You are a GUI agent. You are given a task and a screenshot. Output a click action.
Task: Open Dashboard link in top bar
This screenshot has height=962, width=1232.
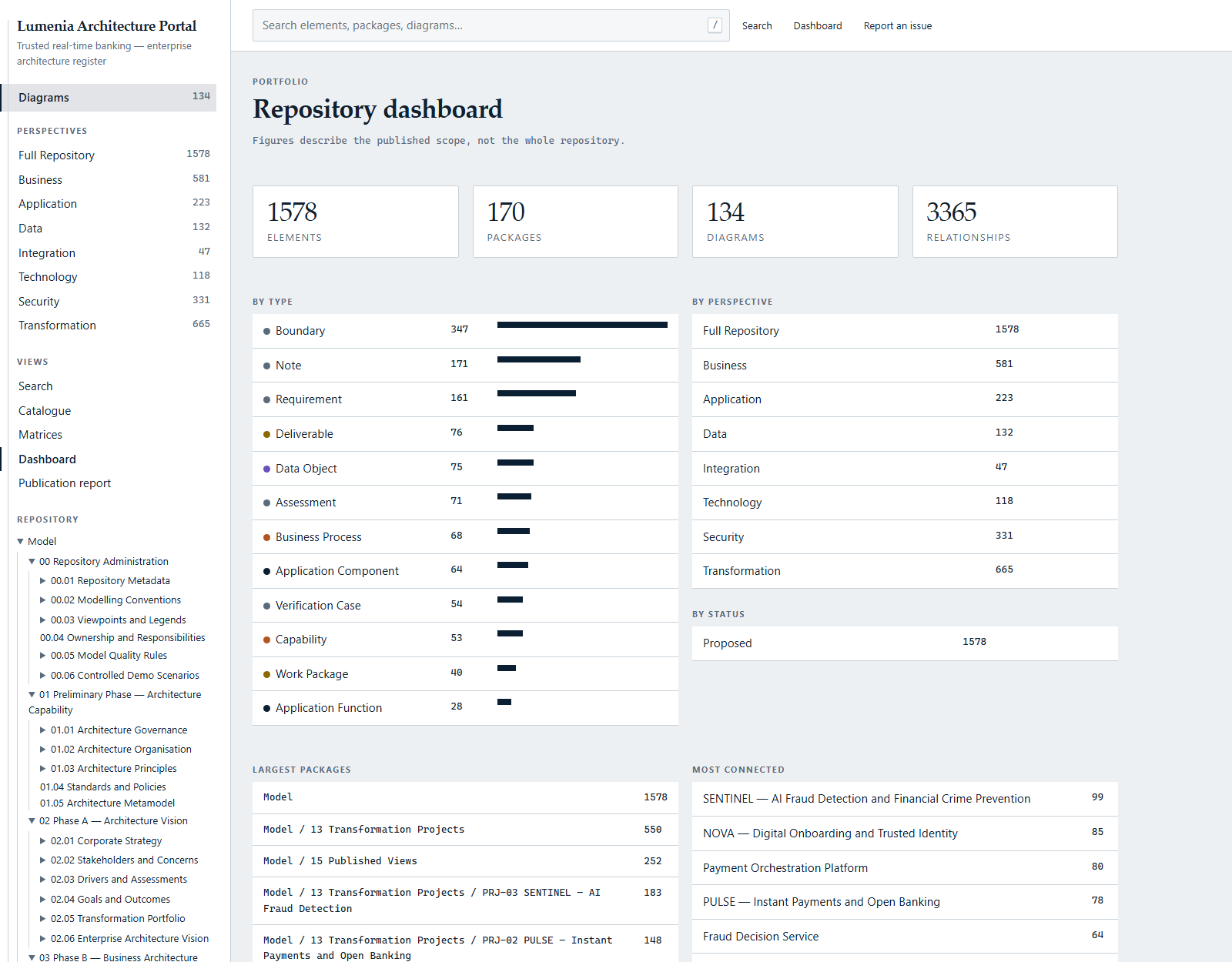[818, 25]
